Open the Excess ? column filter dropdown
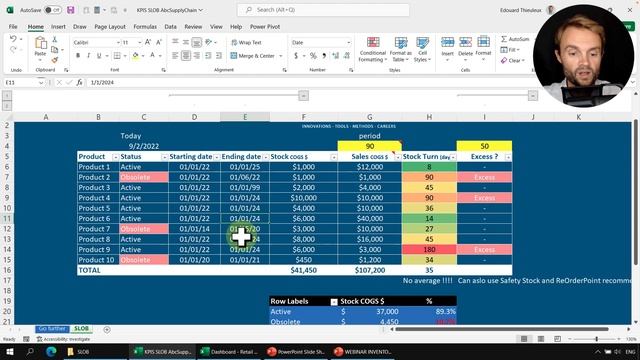 point(508,157)
